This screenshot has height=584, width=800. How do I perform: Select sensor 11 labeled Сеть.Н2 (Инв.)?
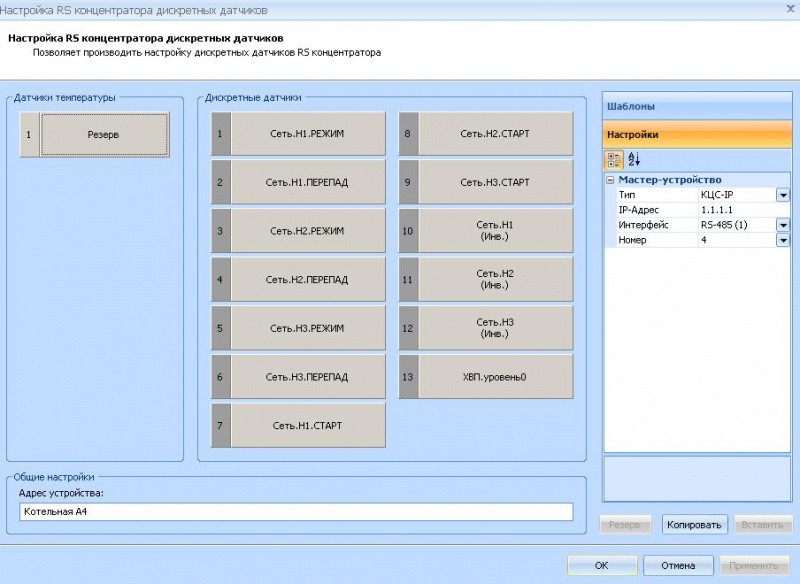[489, 279]
